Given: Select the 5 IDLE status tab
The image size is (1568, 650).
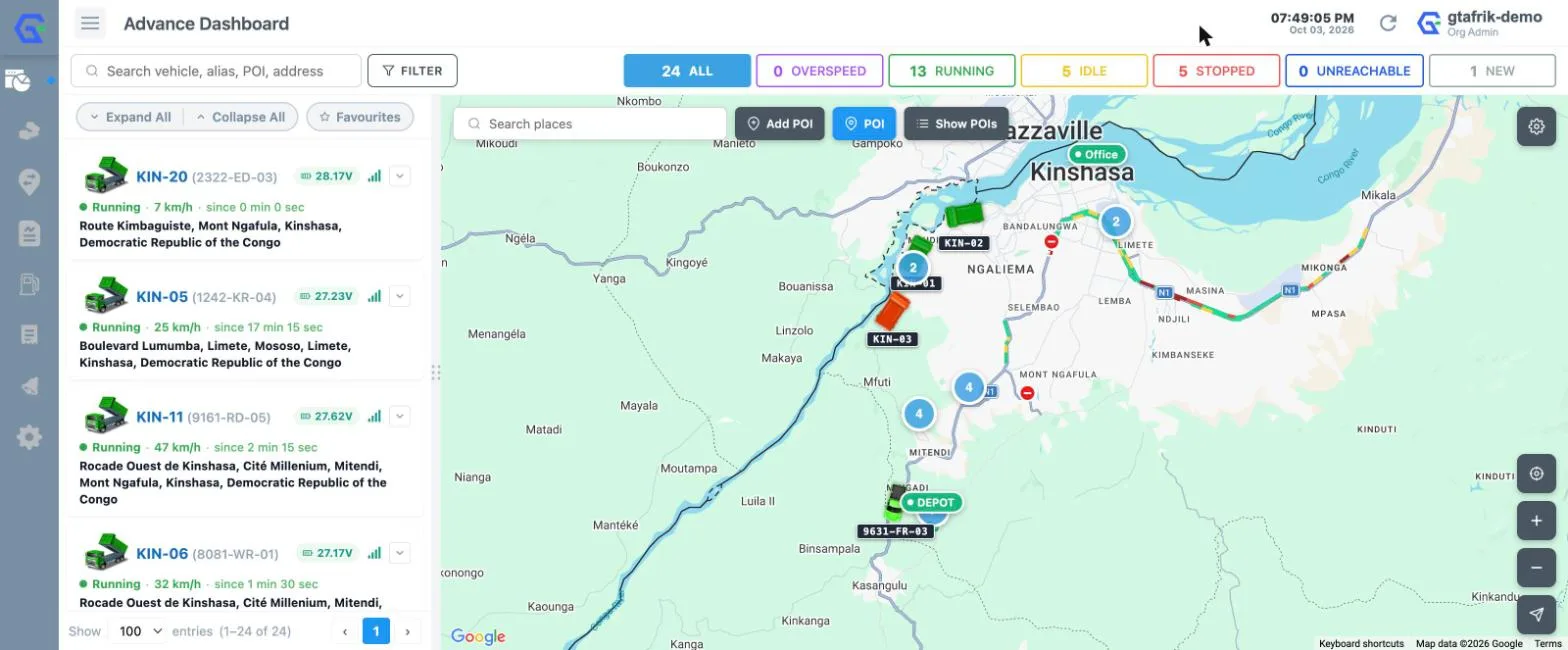Looking at the screenshot, I should [x=1084, y=71].
